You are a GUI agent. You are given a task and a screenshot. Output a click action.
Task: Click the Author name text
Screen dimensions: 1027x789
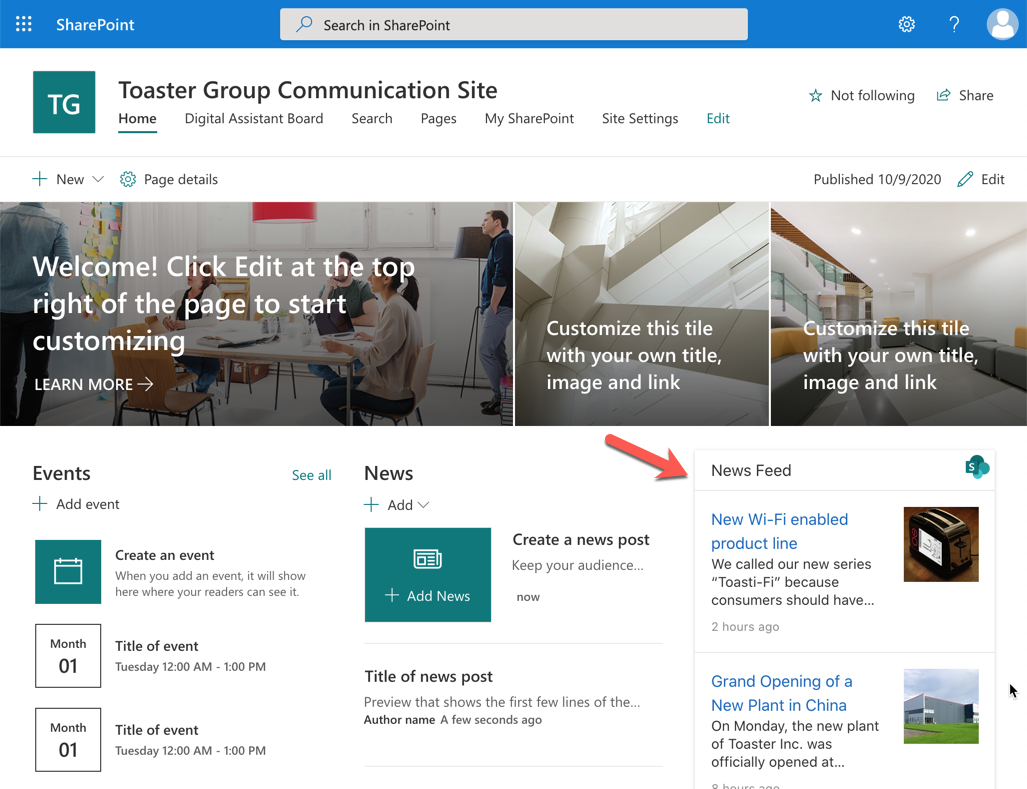(399, 720)
